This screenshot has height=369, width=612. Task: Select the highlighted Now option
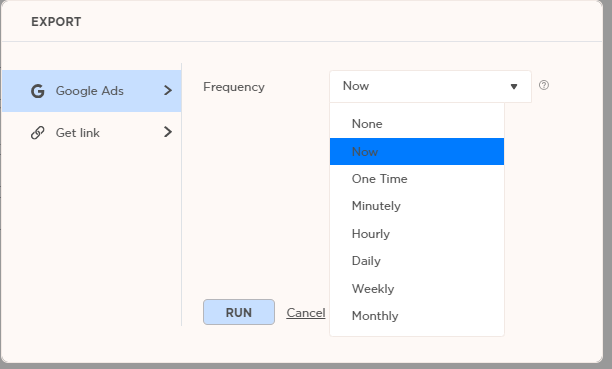(417, 152)
